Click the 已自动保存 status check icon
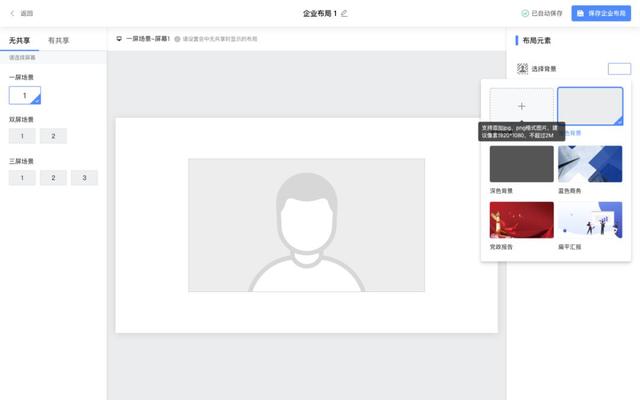The height and width of the screenshot is (400, 640). (525, 13)
